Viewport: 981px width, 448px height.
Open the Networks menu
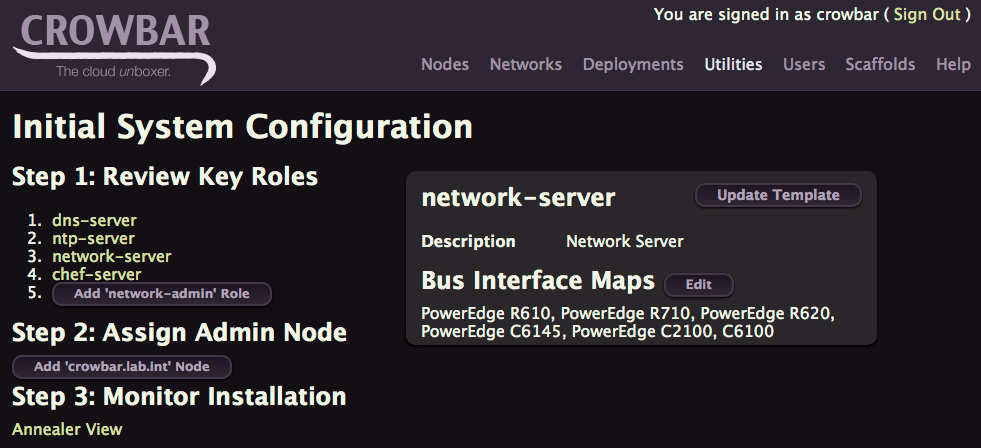(526, 64)
